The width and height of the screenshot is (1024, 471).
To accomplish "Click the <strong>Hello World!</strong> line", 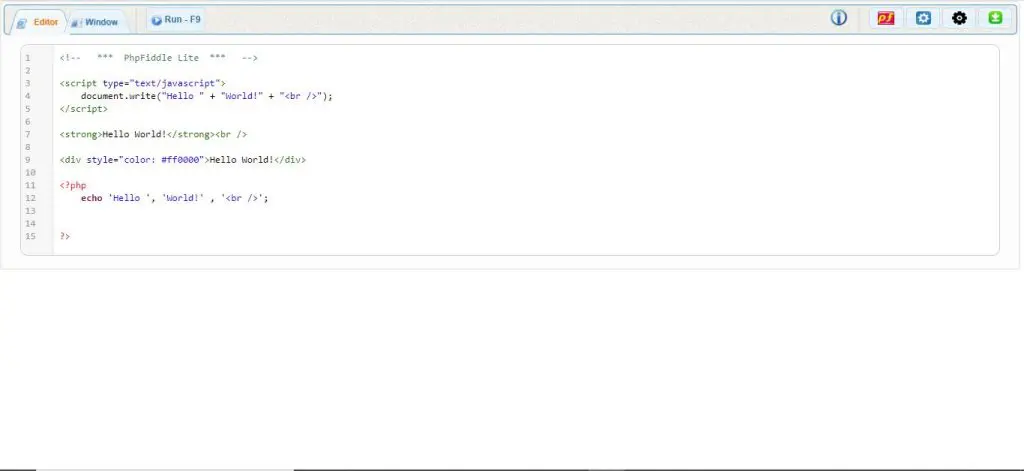I will (153, 134).
